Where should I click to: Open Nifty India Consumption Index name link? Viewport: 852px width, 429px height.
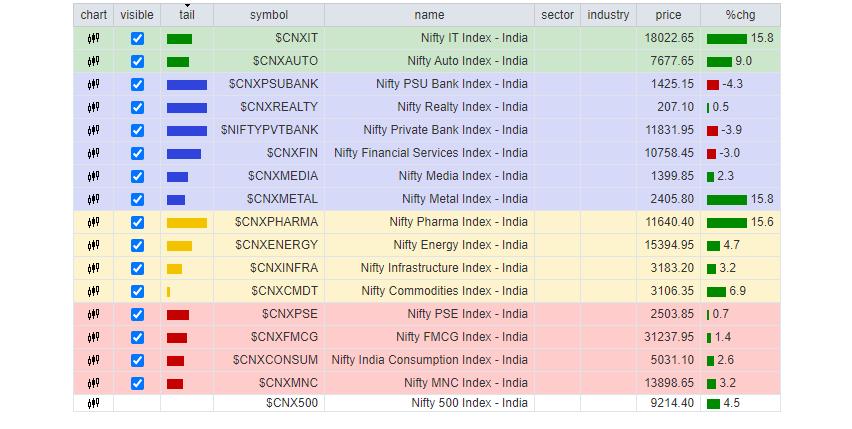click(429, 360)
